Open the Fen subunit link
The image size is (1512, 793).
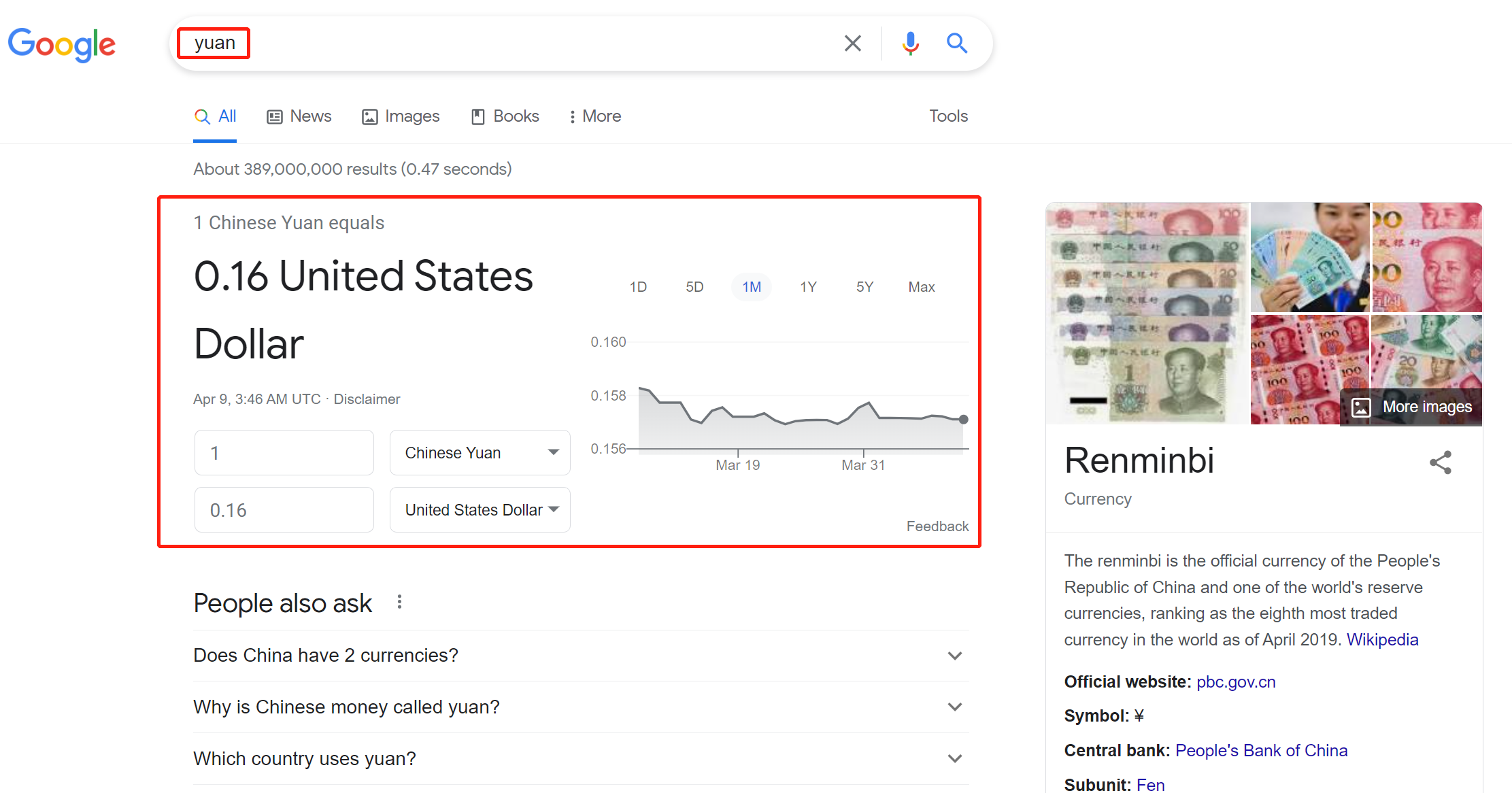click(x=1150, y=785)
